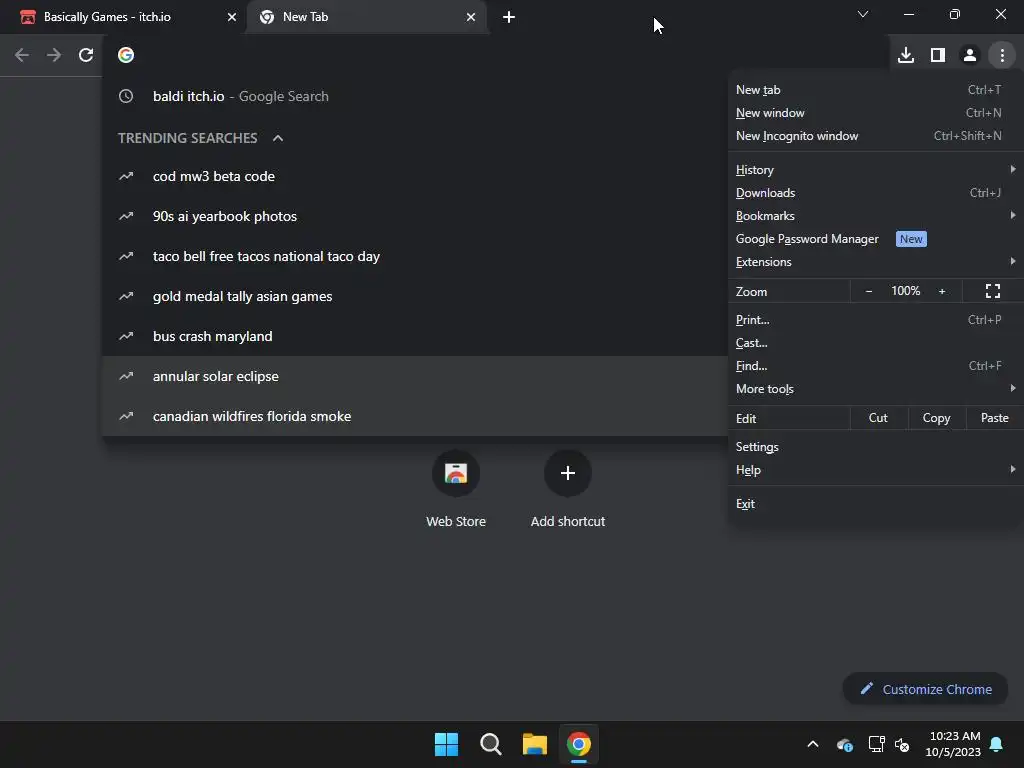Click the forward navigation arrow
The width and height of the screenshot is (1024, 768).
coord(54,56)
